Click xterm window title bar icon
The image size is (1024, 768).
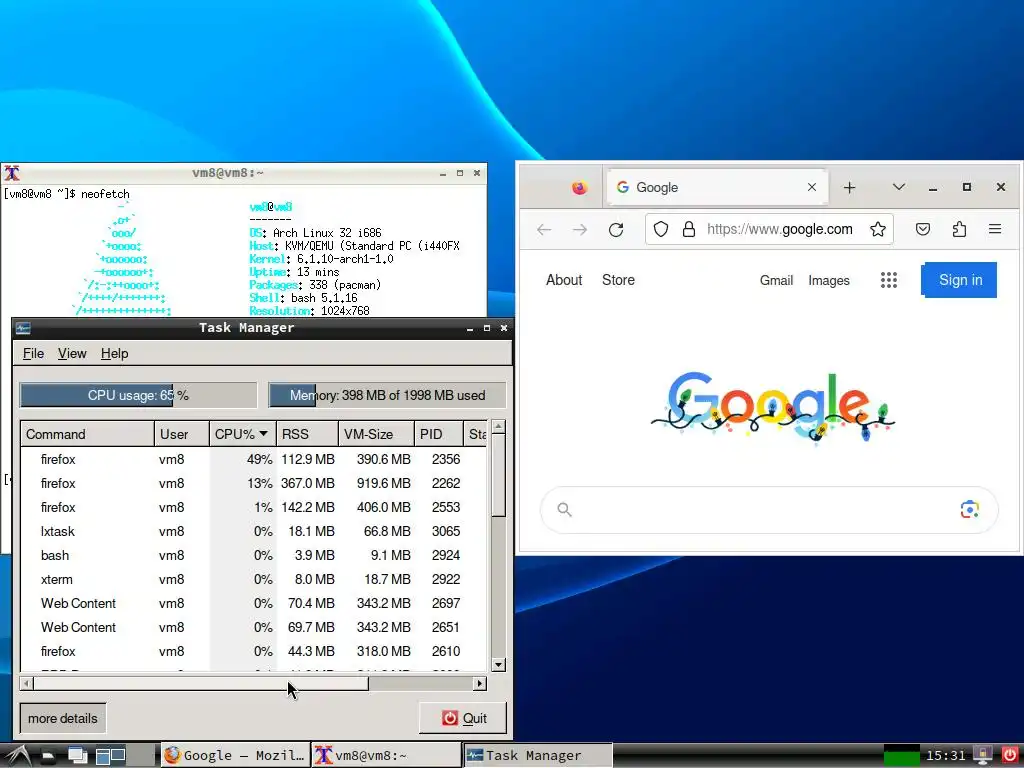[12, 173]
